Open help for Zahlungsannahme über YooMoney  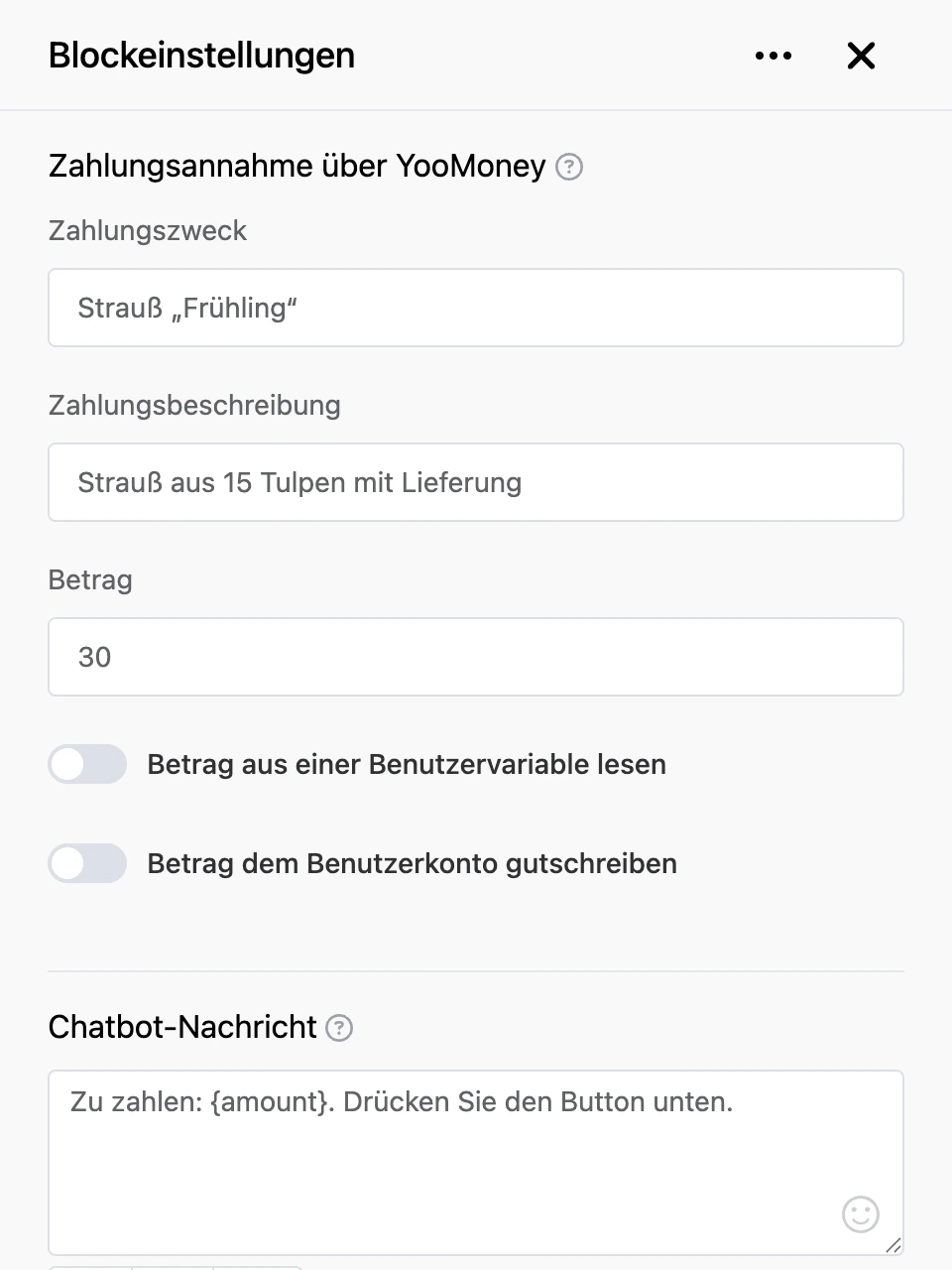569,167
